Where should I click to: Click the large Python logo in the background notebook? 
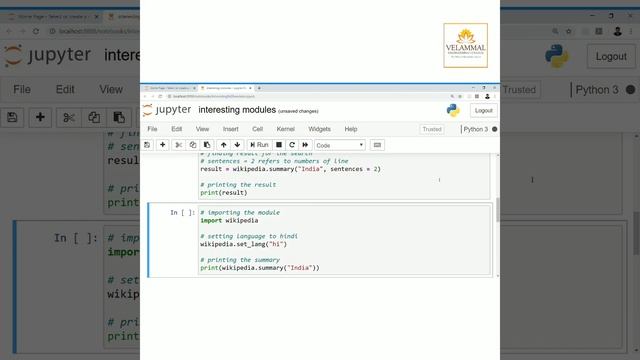click(x=557, y=56)
